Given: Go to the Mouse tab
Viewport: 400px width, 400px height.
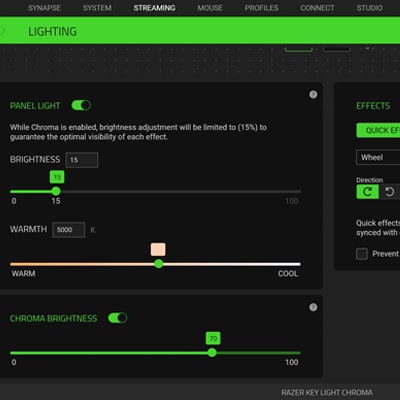Looking at the screenshot, I should (210, 8).
